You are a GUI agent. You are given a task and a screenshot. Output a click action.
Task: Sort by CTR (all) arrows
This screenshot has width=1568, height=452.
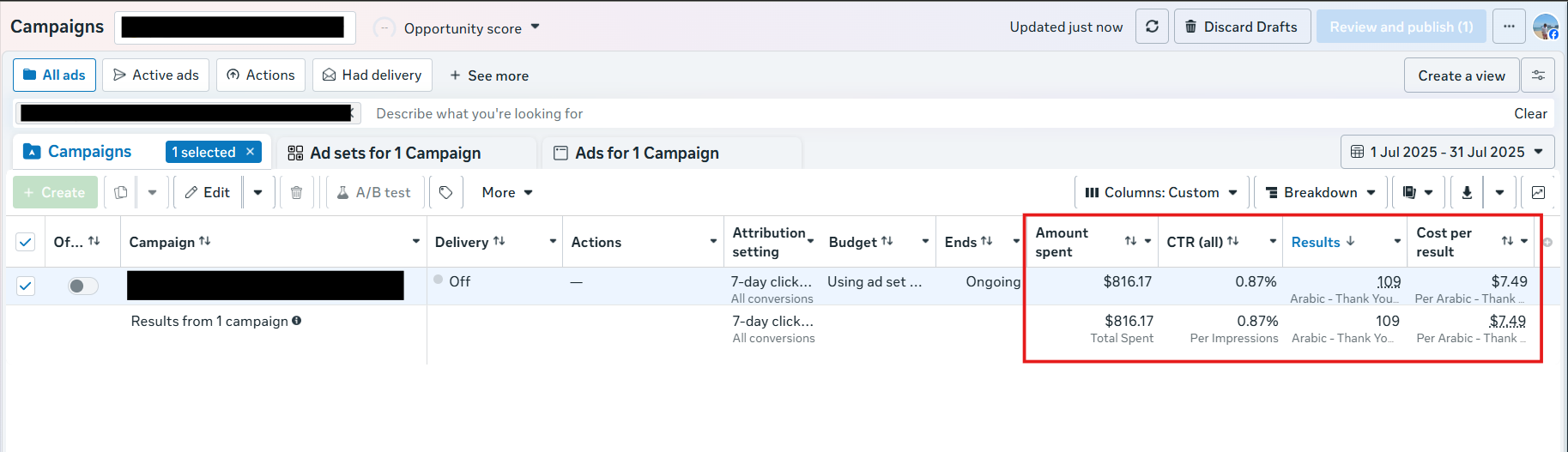(1232, 241)
